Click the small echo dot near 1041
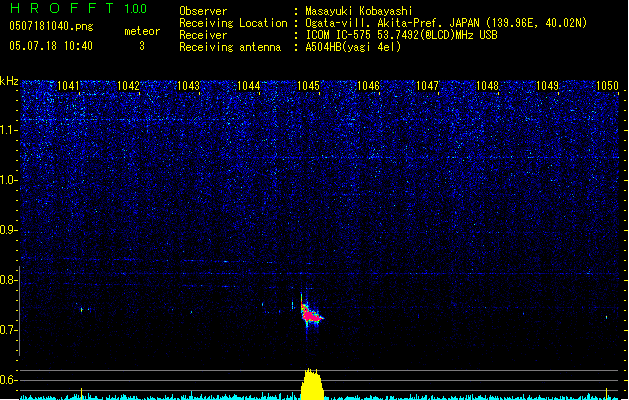The image size is (629, 400). click(x=81, y=310)
